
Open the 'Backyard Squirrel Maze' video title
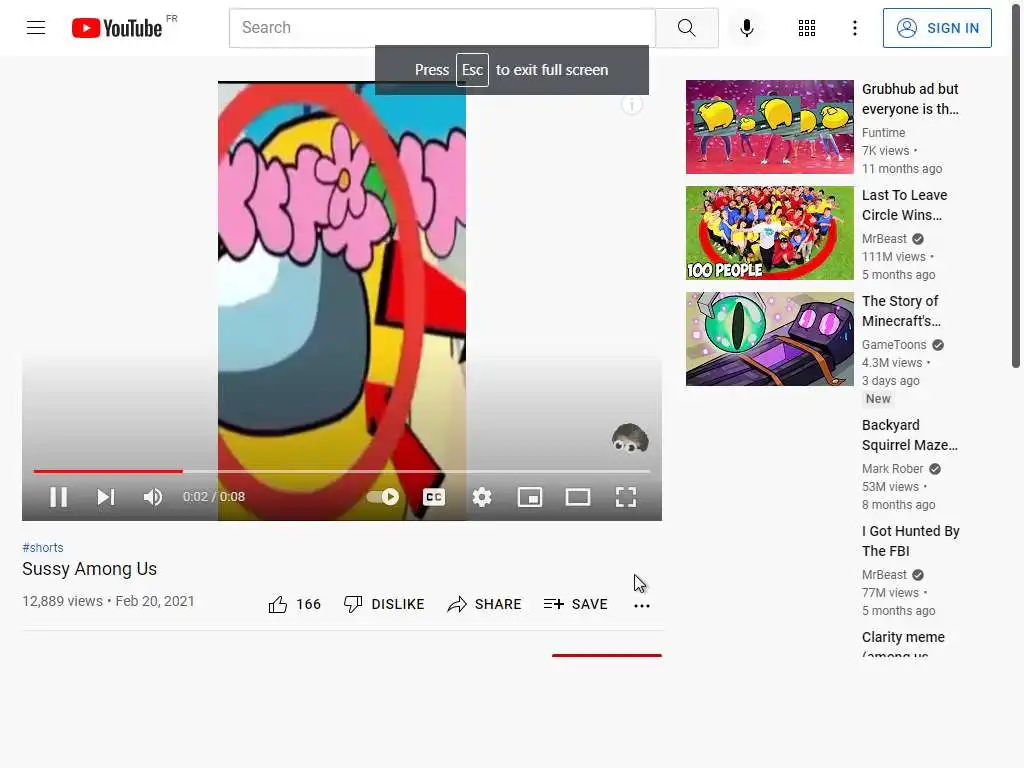pos(910,435)
